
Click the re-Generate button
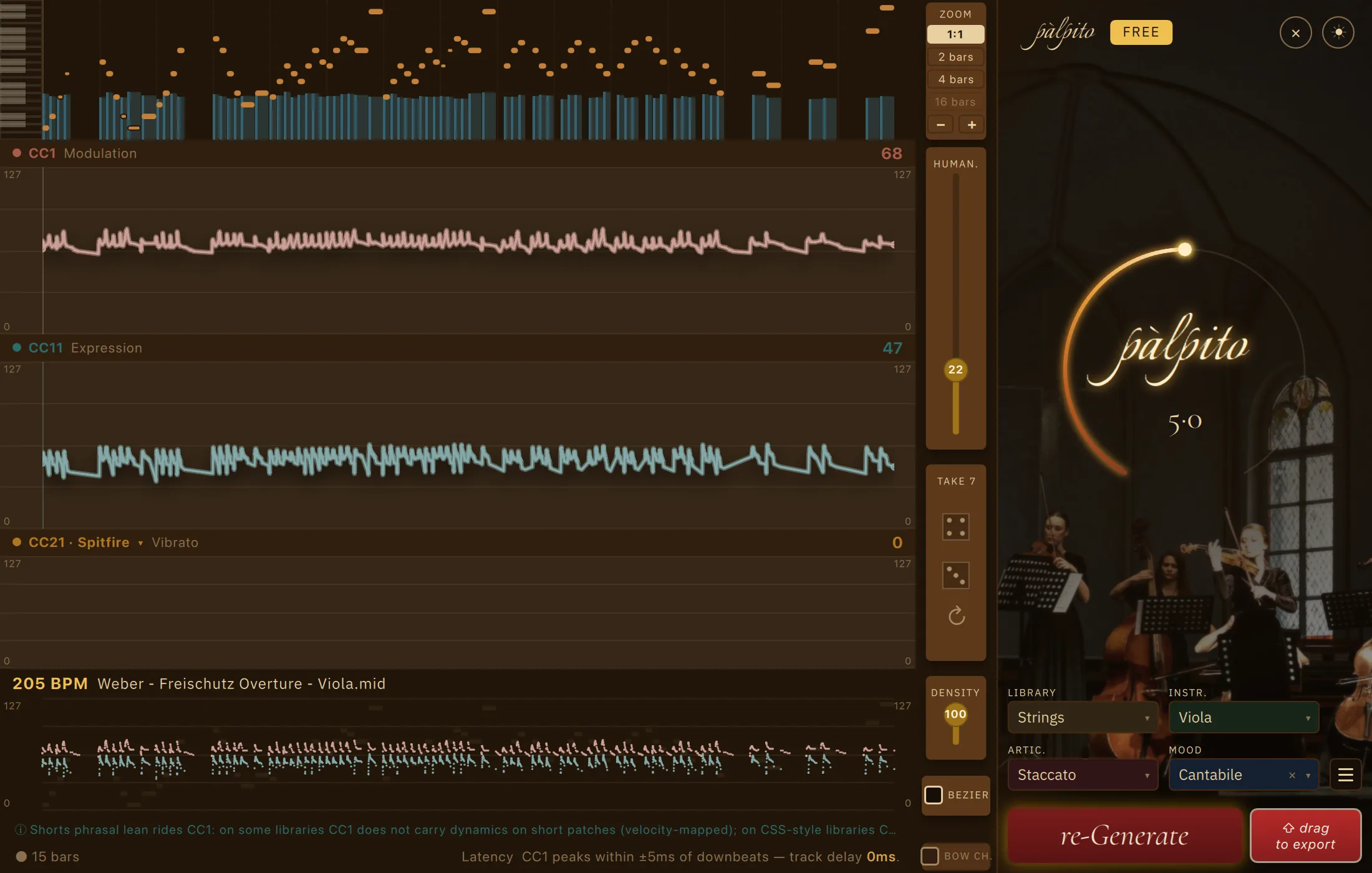(x=1124, y=836)
